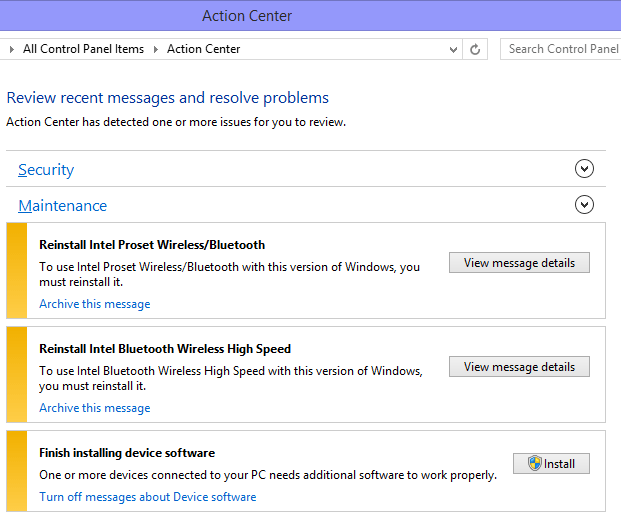621x518 pixels.
Task: Click the 'One or more devices connected' description
Action: point(268,475)
